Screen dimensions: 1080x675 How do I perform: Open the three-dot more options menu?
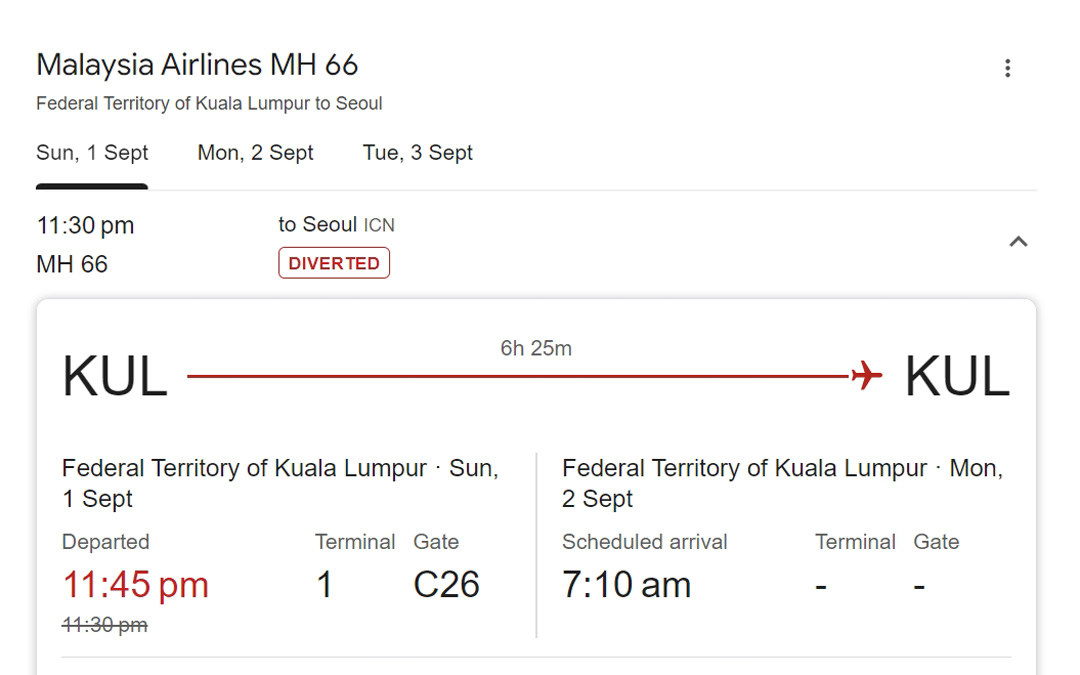[x=1007, y=68]
